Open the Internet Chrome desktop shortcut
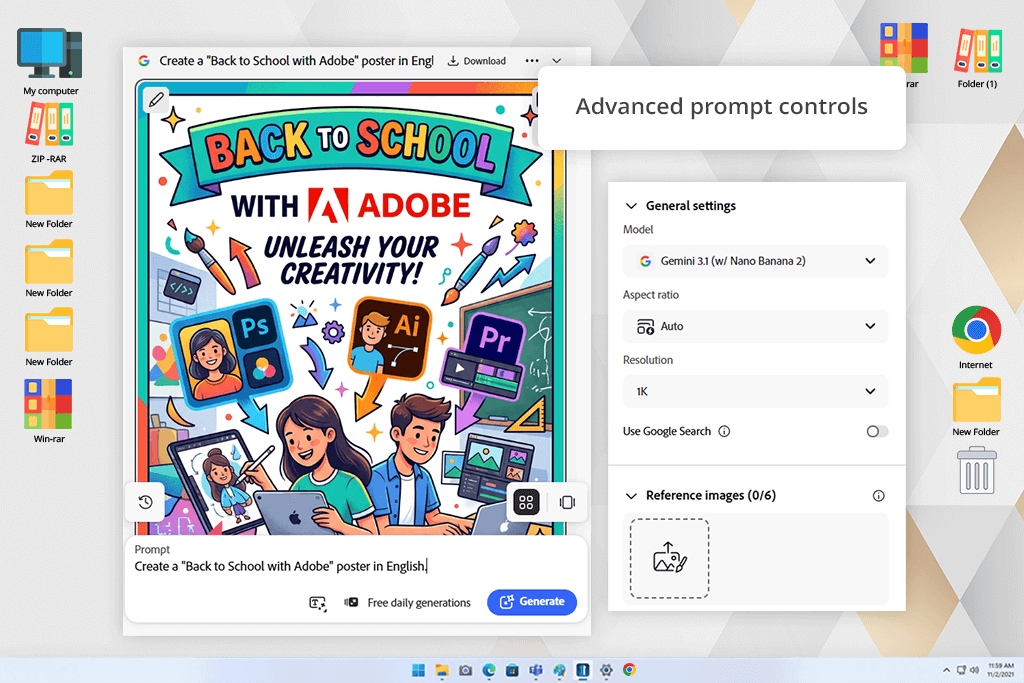The width and height of the screenshot is (1024, 683). [976, 338]
